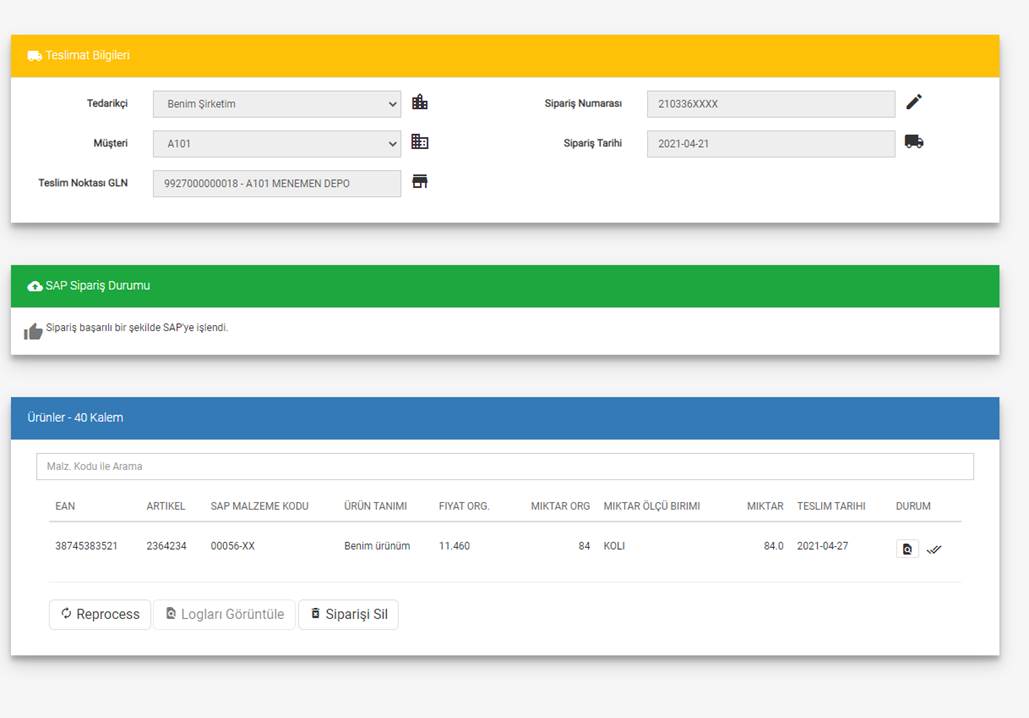Click the product name Benim ürünüm
The image size is (1029, 718).
click(377, 546)
